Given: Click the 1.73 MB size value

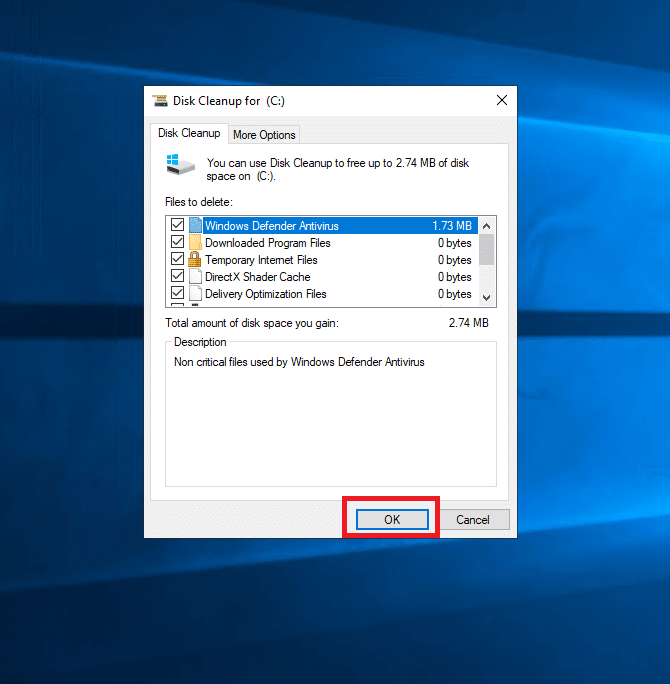Looking at the screenshot, I should click(452, 226).
